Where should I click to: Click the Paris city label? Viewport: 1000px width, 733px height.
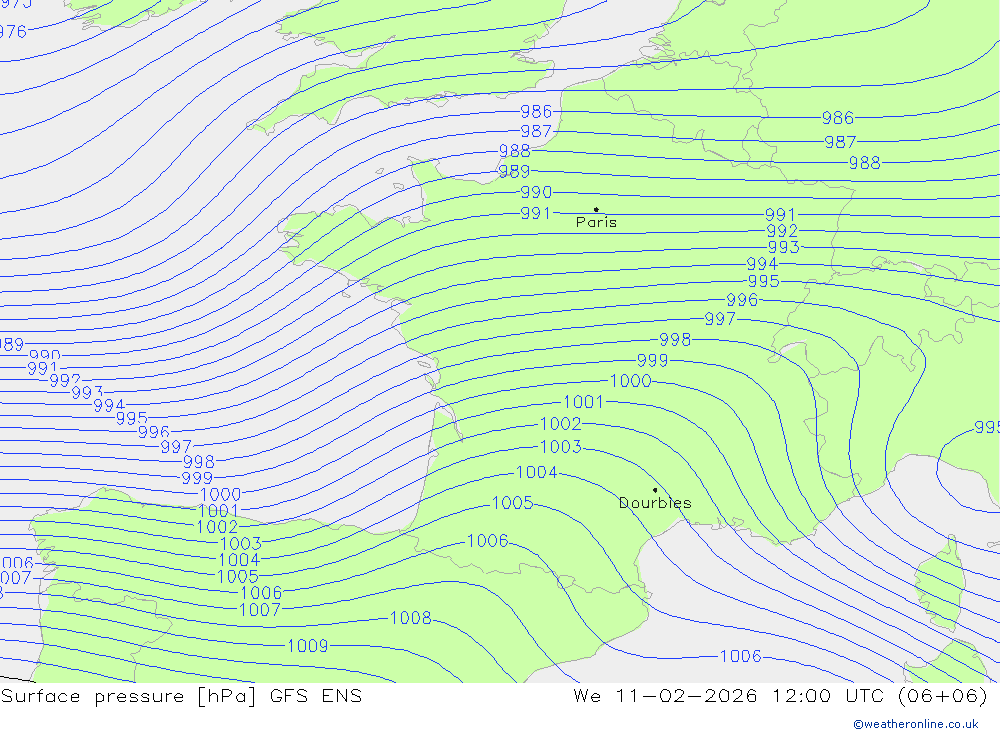click(x=596, y=222)
